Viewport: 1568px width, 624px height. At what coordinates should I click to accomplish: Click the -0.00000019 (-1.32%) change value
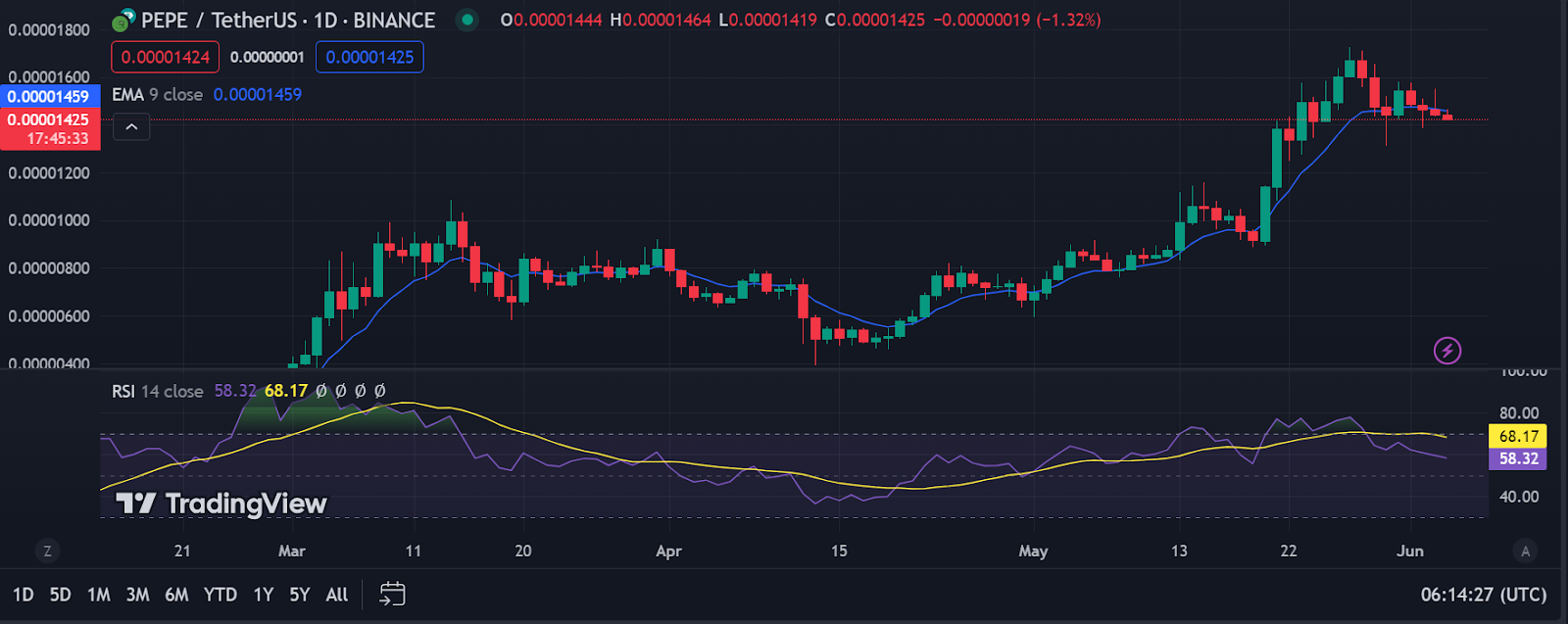(1016, 20)
